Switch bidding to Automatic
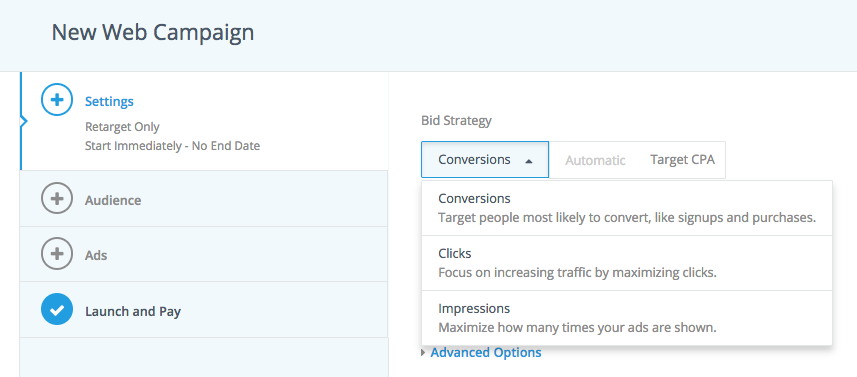 pos(595,160)
